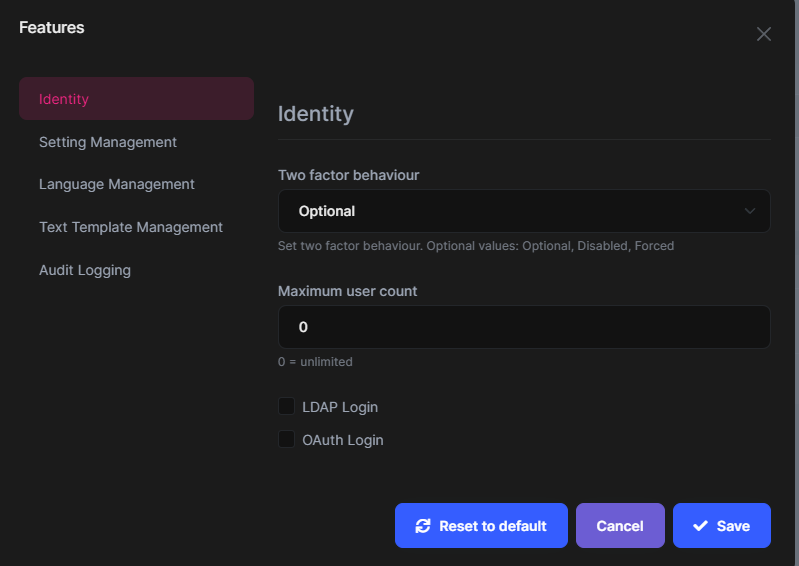This screenshot has width=799, height=566.
Task: Click the refresh icon in Reset to default
Action: (423, 526)
